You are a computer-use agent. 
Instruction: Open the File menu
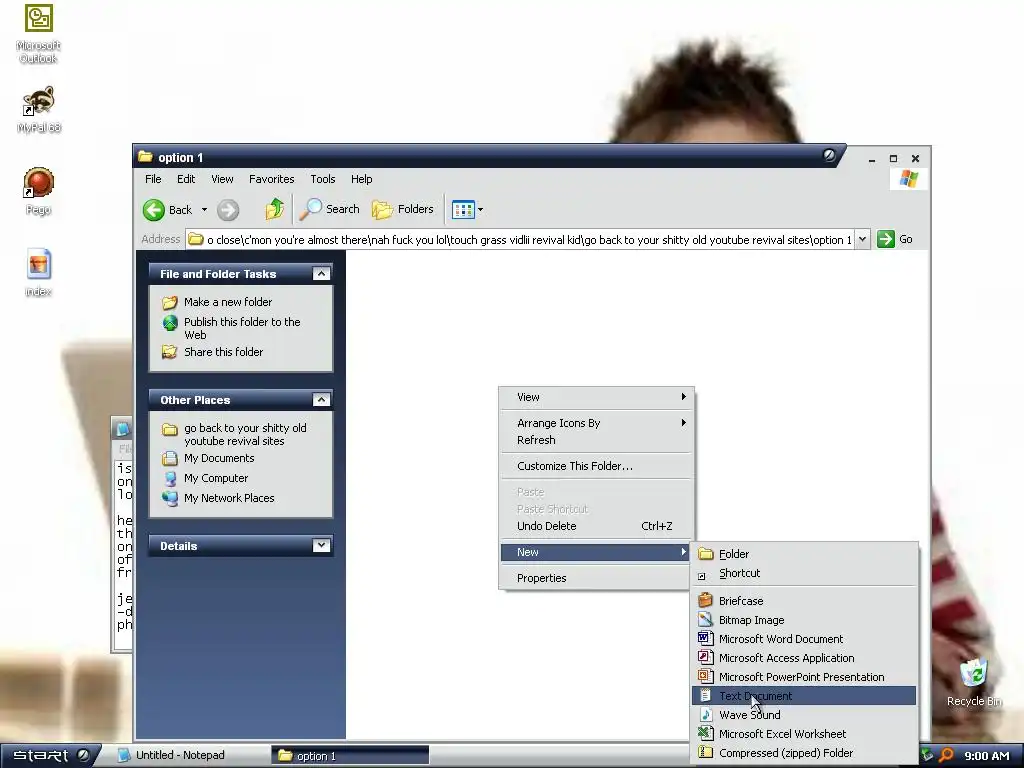point(153,179)
